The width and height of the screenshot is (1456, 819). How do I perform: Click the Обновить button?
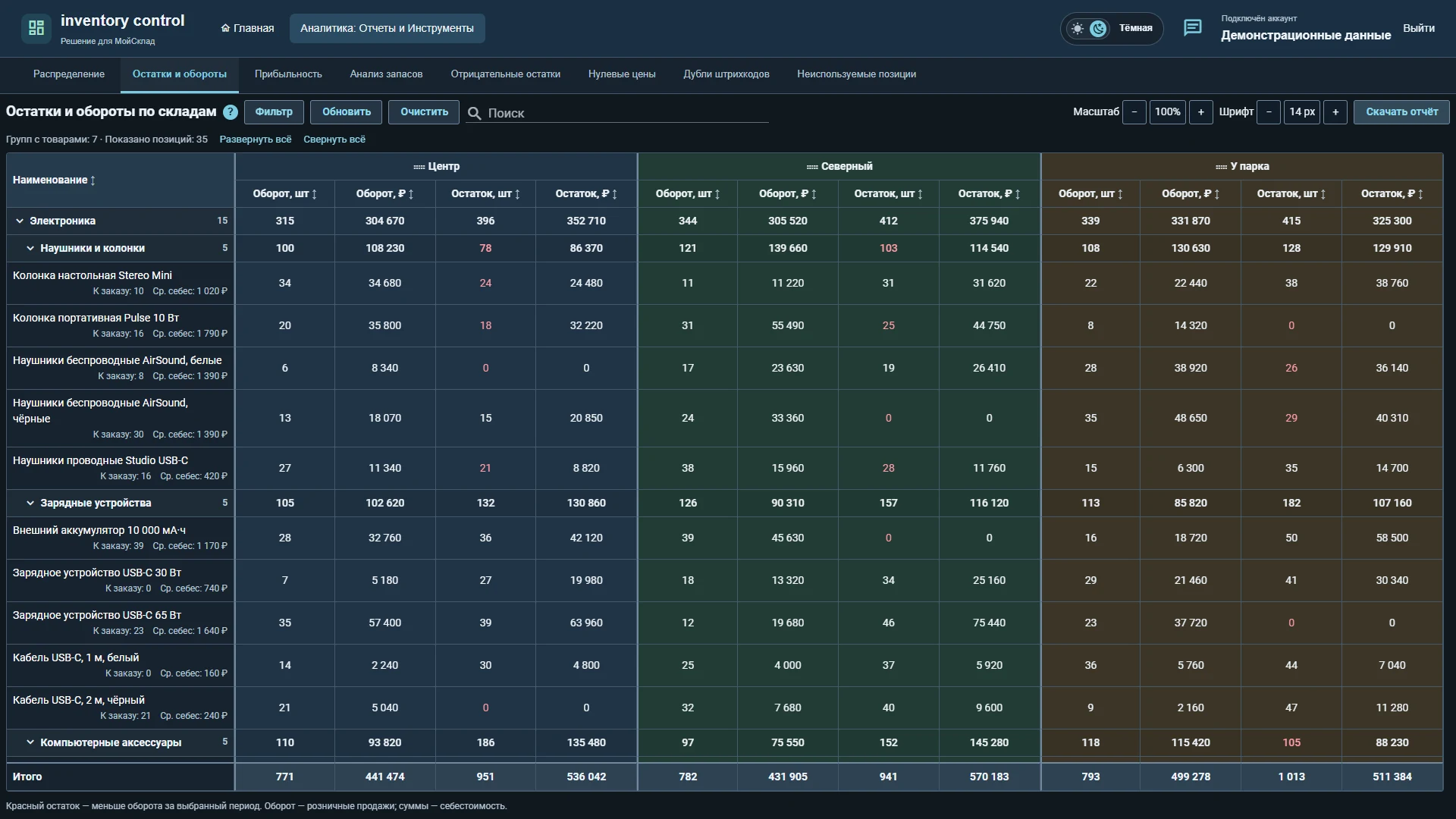pos(347,112)
